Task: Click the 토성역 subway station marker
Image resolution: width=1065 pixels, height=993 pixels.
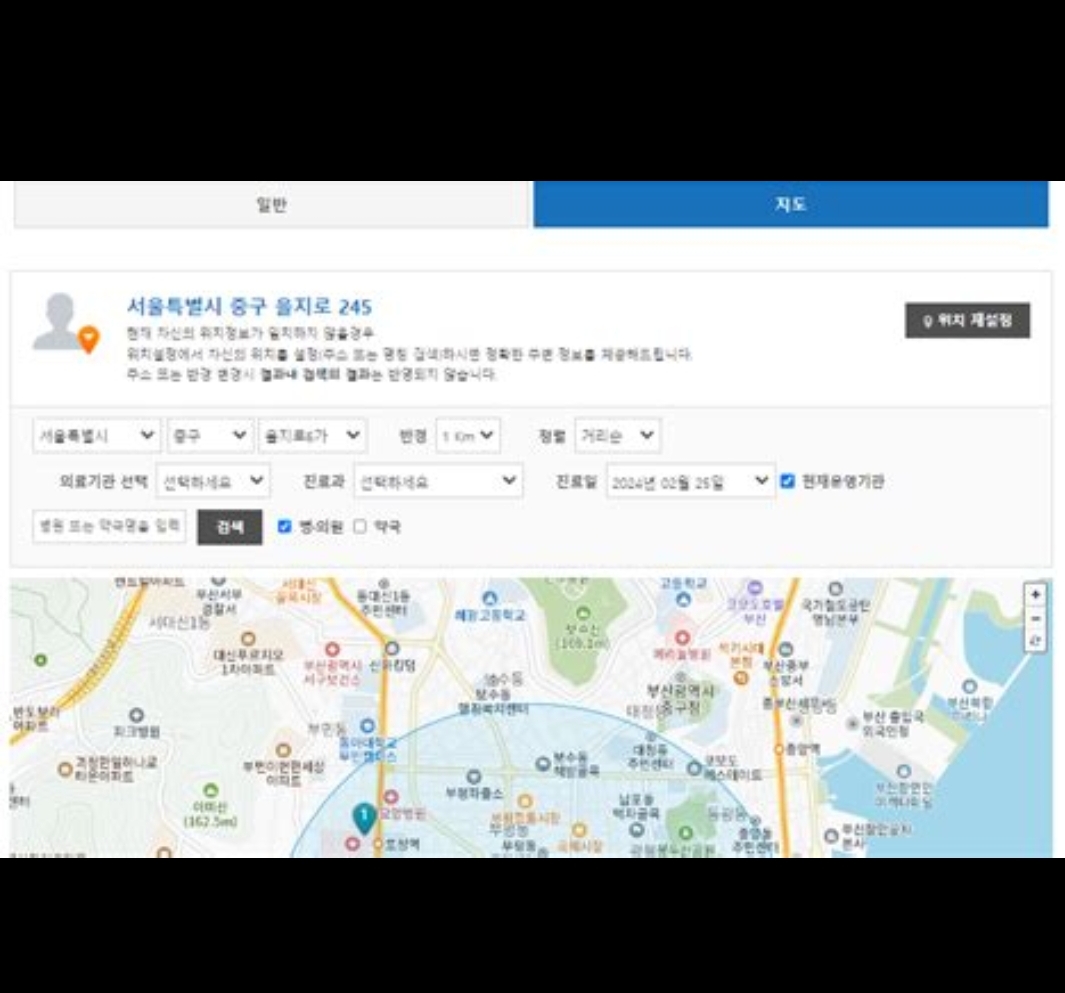Action: click(x=378, y=844)
